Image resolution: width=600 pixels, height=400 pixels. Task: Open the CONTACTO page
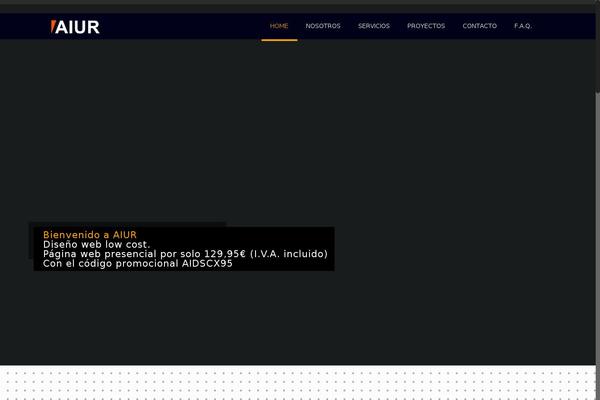479,26
